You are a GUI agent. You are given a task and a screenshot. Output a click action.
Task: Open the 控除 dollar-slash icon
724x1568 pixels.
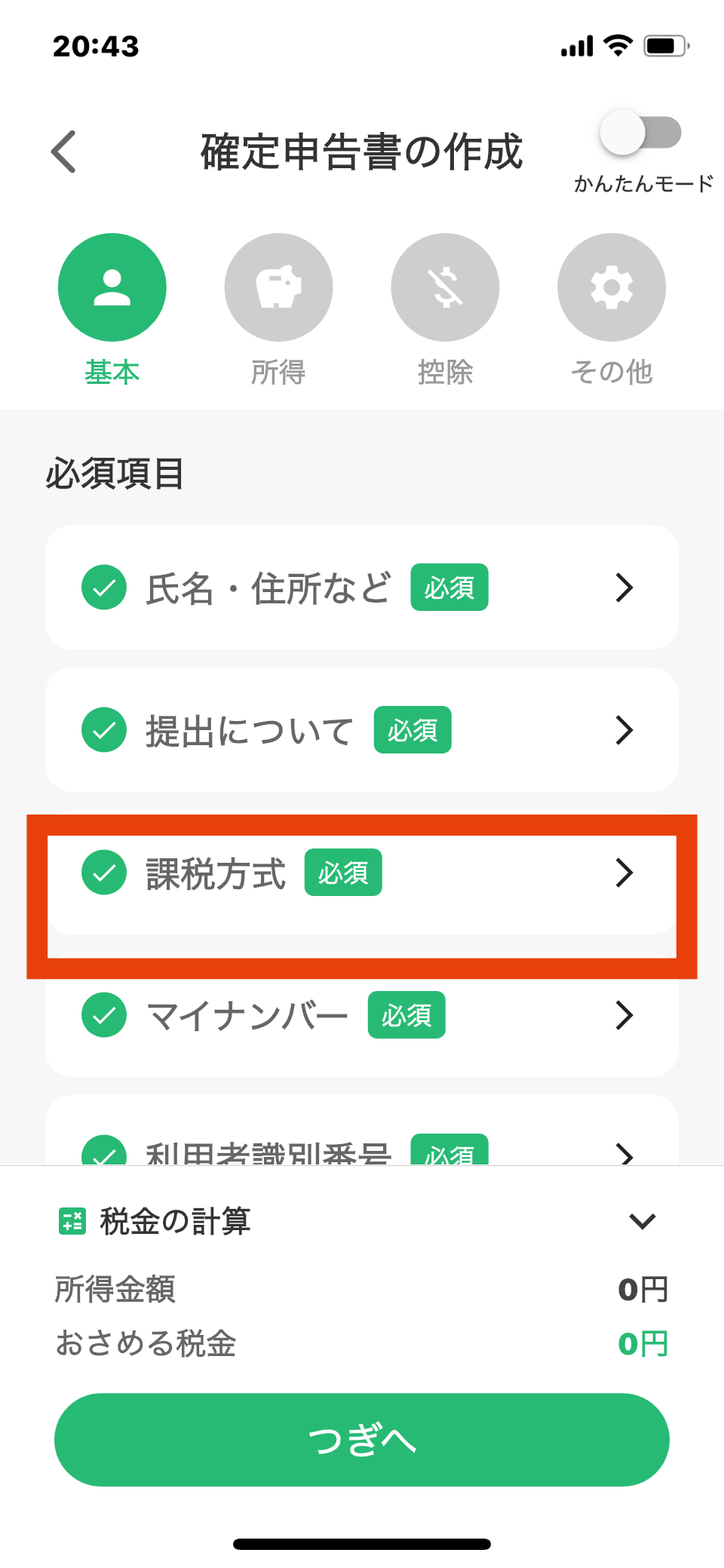click(445, 287)
